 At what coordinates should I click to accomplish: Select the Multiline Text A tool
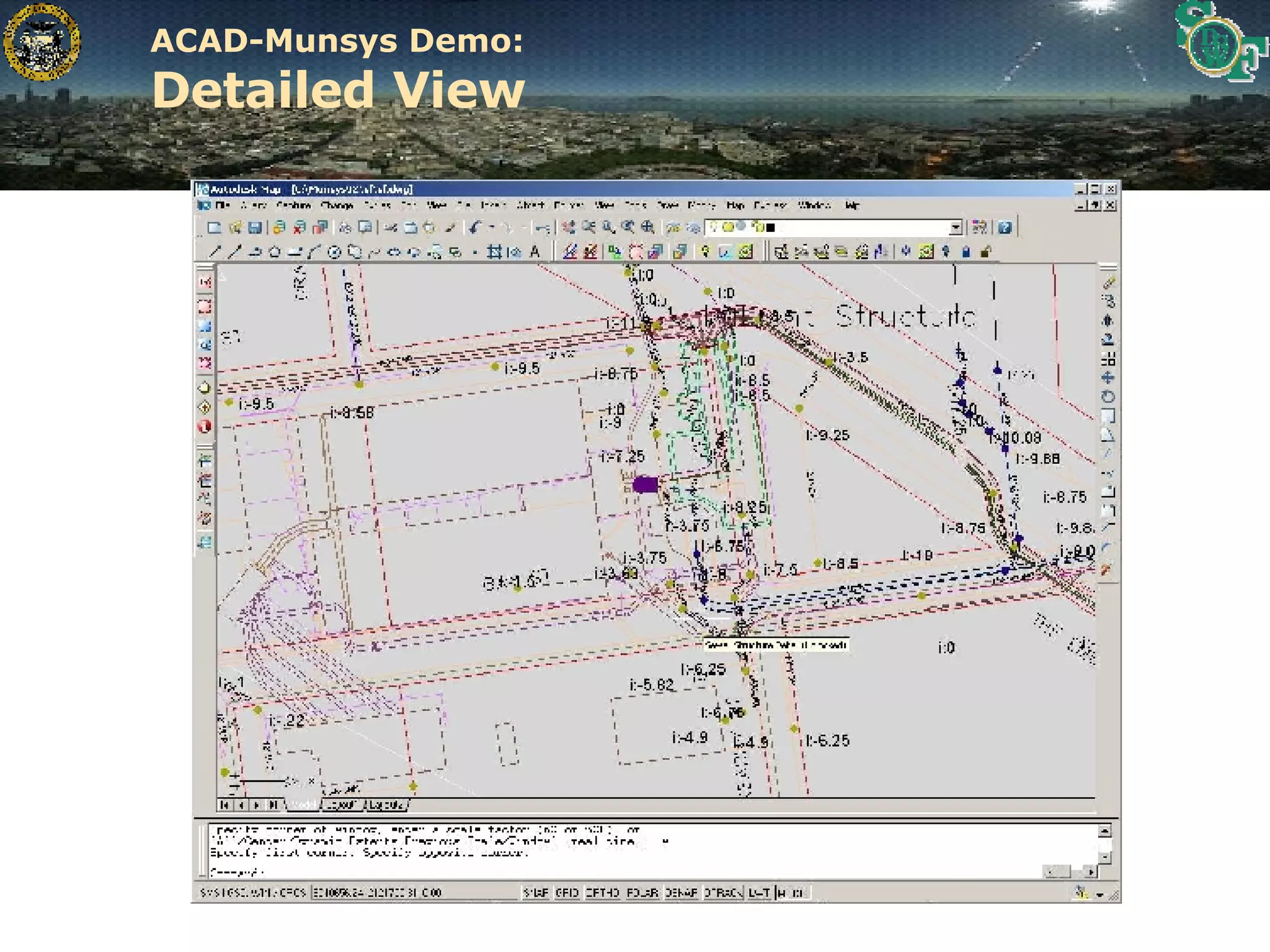[x=535, y=252]
